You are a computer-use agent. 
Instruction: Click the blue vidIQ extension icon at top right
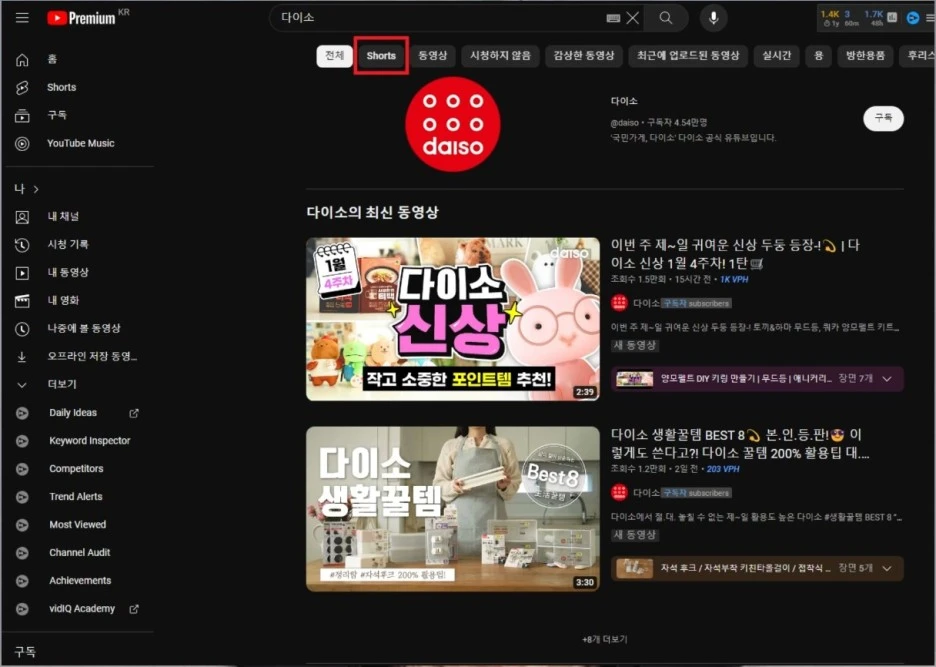[913, 18]
